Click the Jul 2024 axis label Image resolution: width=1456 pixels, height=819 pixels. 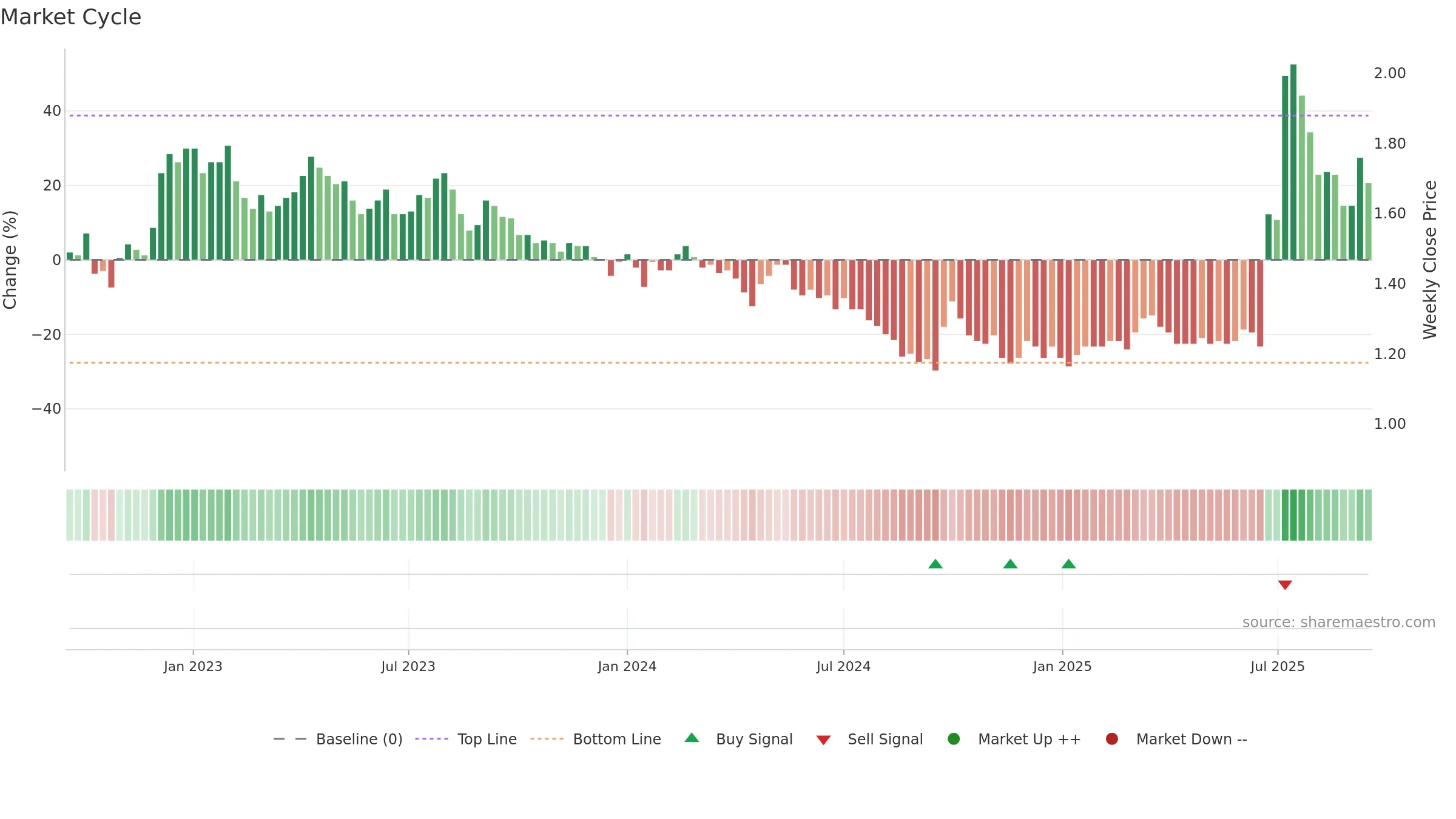[843, 667]
